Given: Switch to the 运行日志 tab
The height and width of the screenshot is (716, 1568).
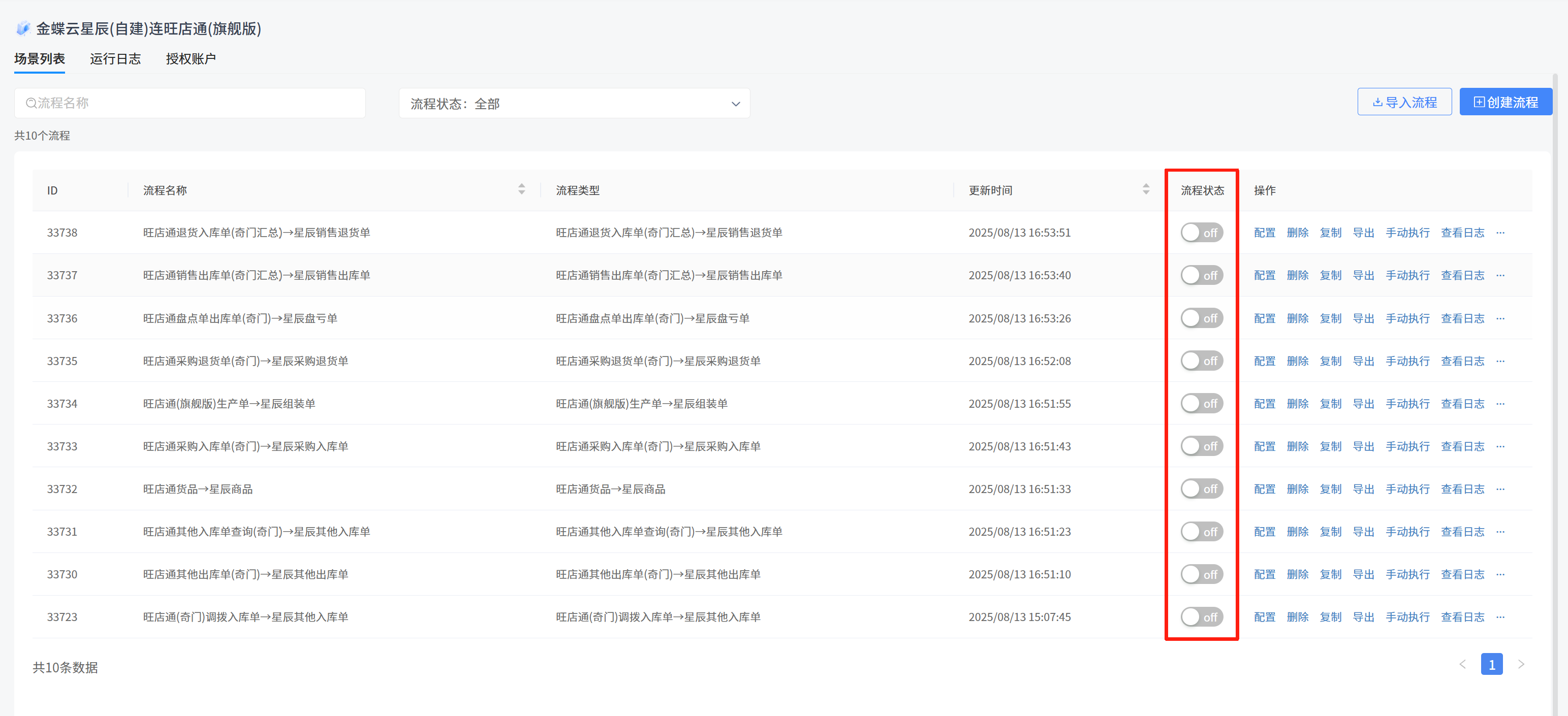Looking at the screenshot, I should [115, 58].
